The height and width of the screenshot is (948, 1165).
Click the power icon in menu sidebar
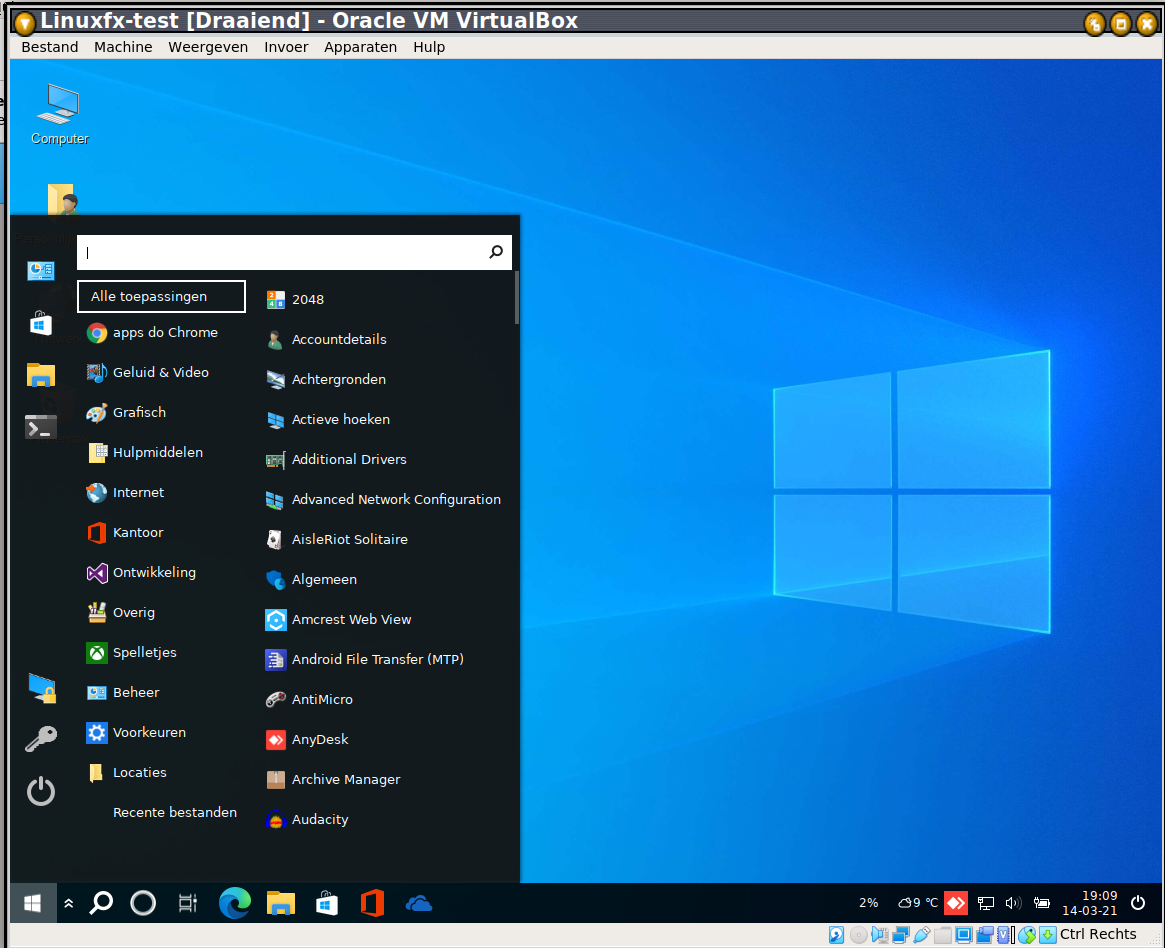point(41,791)
